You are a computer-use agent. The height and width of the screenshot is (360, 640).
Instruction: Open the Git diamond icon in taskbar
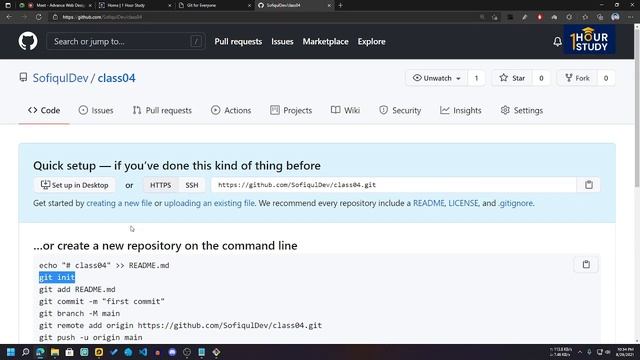tap(216, 352)
